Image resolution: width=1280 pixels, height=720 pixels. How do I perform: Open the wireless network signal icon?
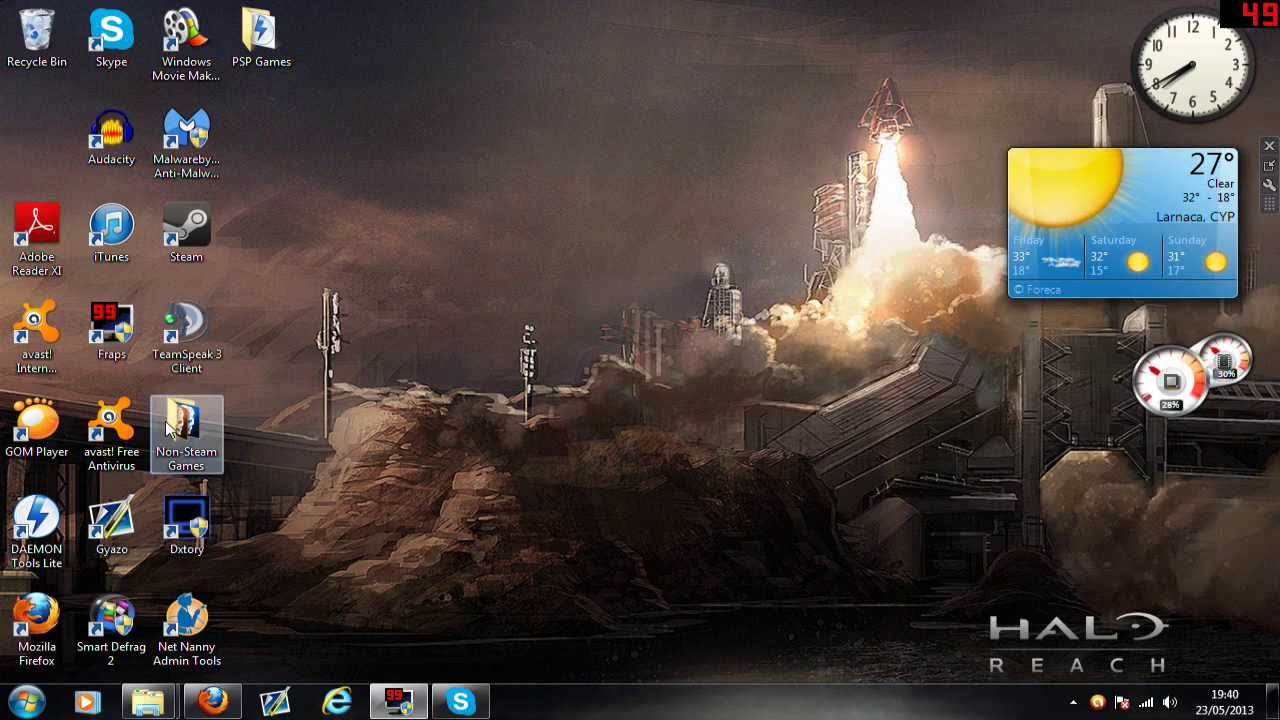[x=1146, y=702]
